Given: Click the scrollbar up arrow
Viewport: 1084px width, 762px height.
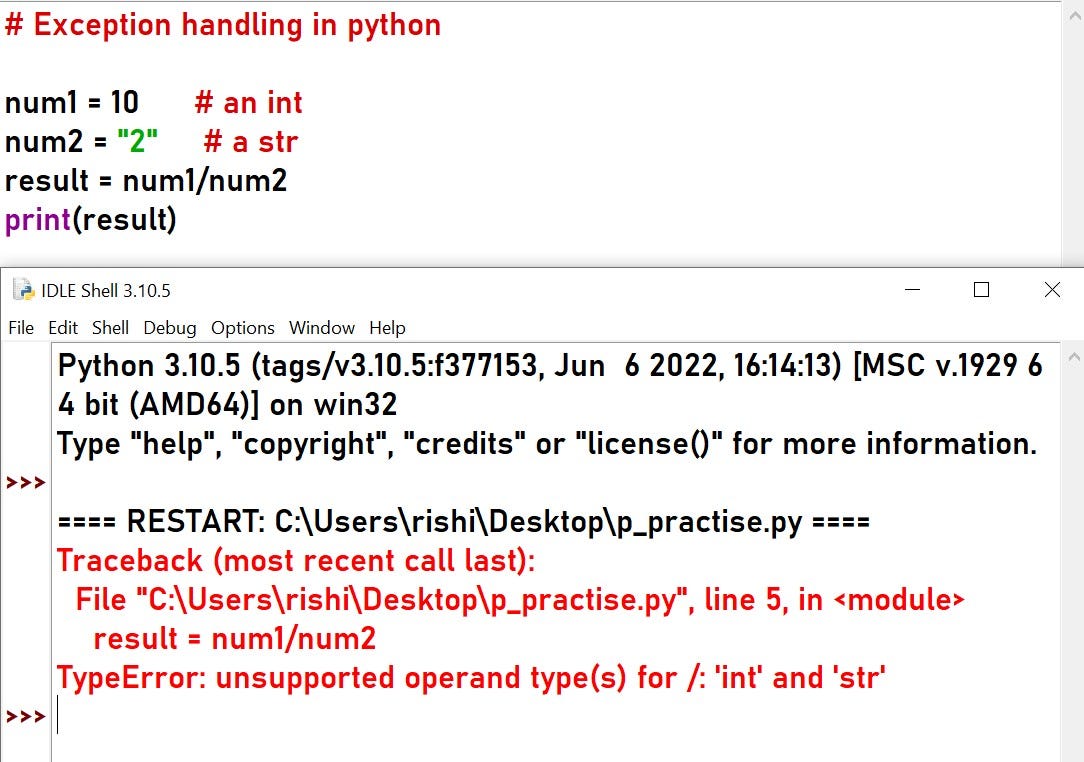Looking at the screenshot, I should 1075,355.
